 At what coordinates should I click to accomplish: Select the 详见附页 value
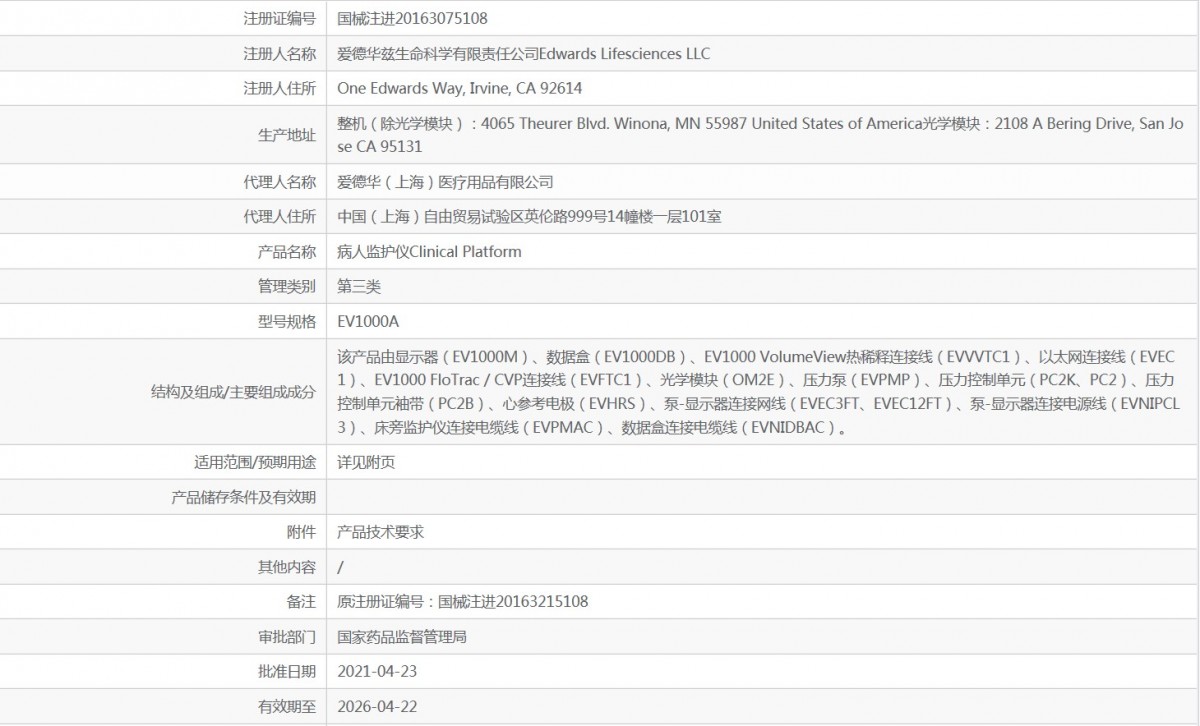tap(366, 463)
